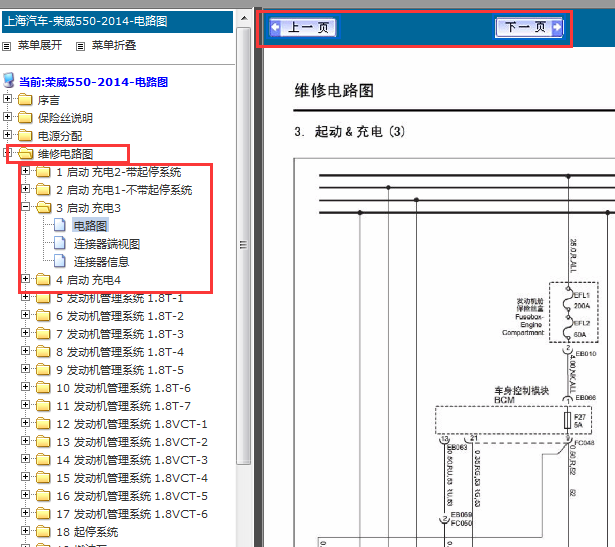Select the 维修电路图 tree item
Screen dimensions: 615x547
pyautogui.click(x=65, y=154)
